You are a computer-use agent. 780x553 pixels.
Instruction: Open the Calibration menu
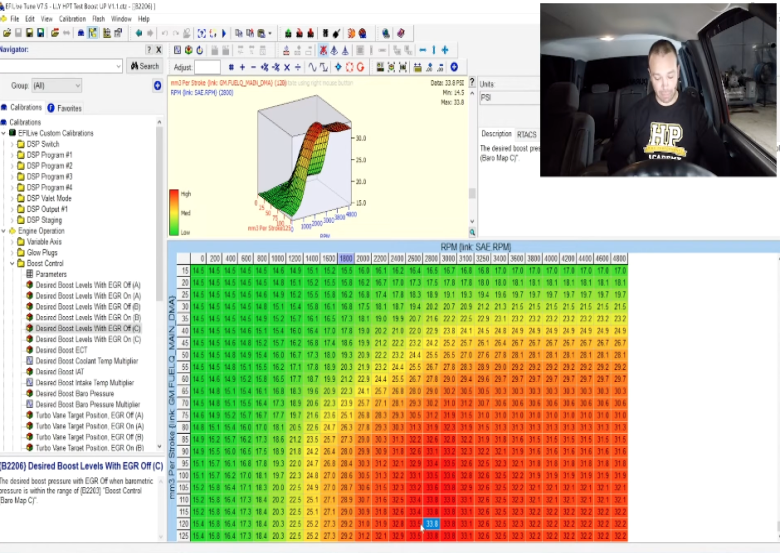click(x=72, y=19)
